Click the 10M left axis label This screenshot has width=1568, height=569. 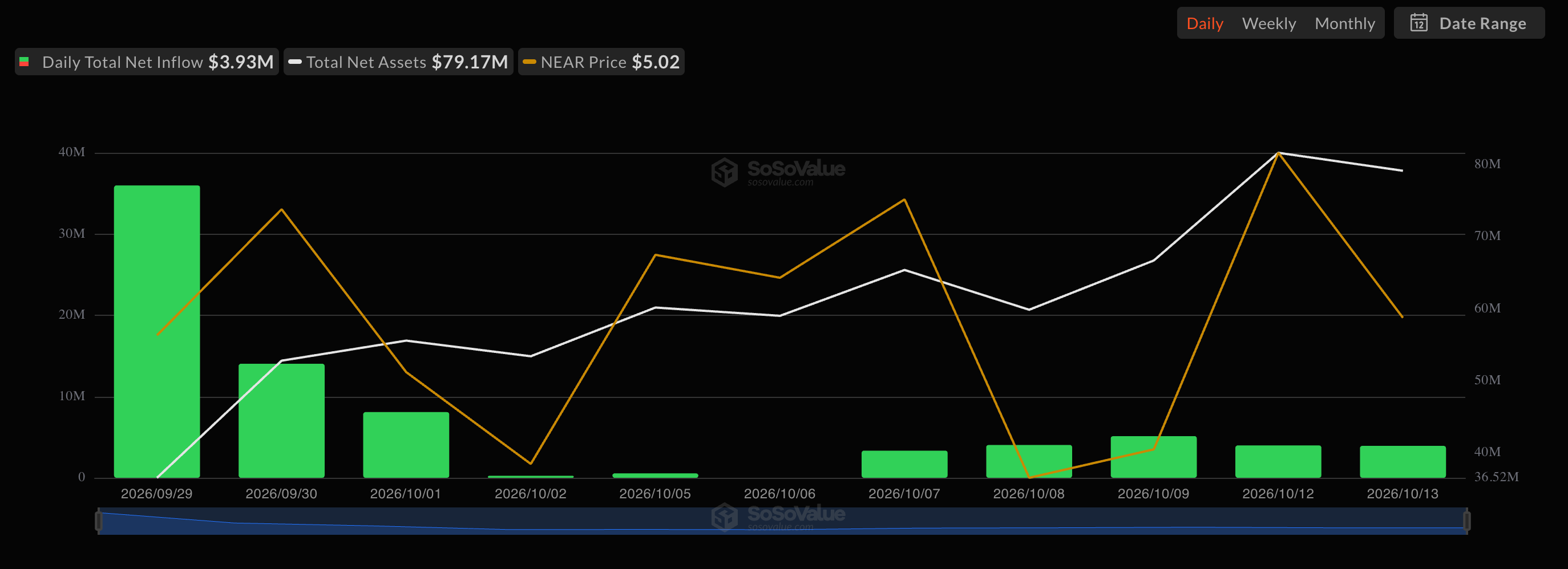point(72,396)
